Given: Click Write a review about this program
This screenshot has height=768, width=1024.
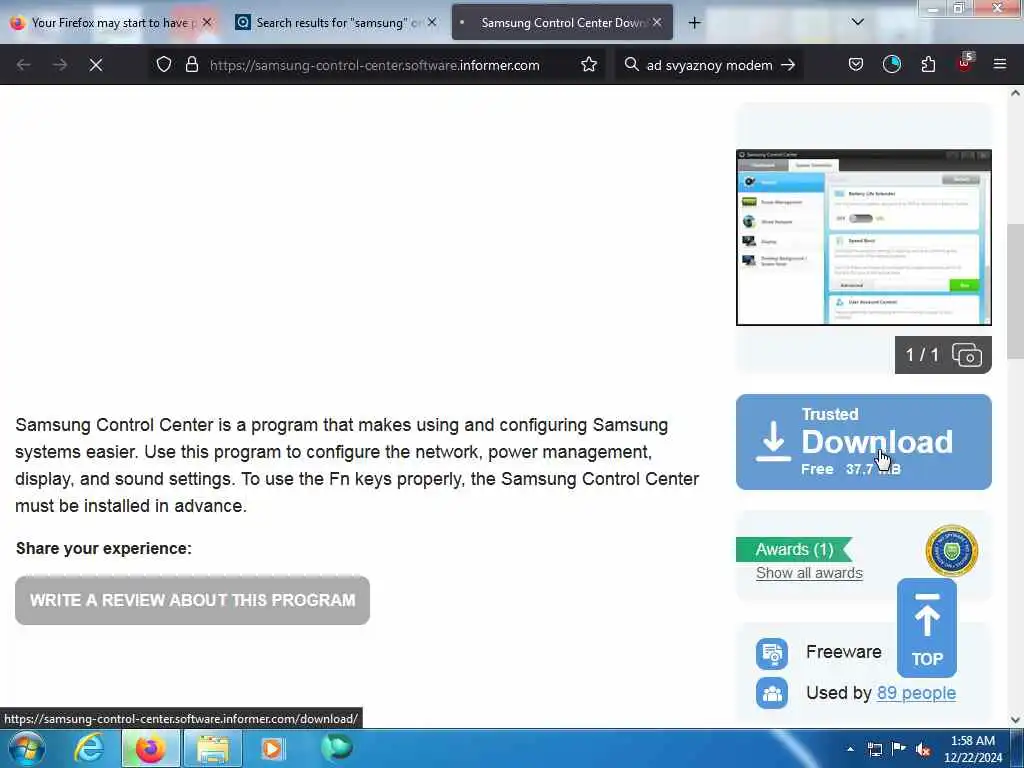Looking at the screenshot, I should point(192,600).
